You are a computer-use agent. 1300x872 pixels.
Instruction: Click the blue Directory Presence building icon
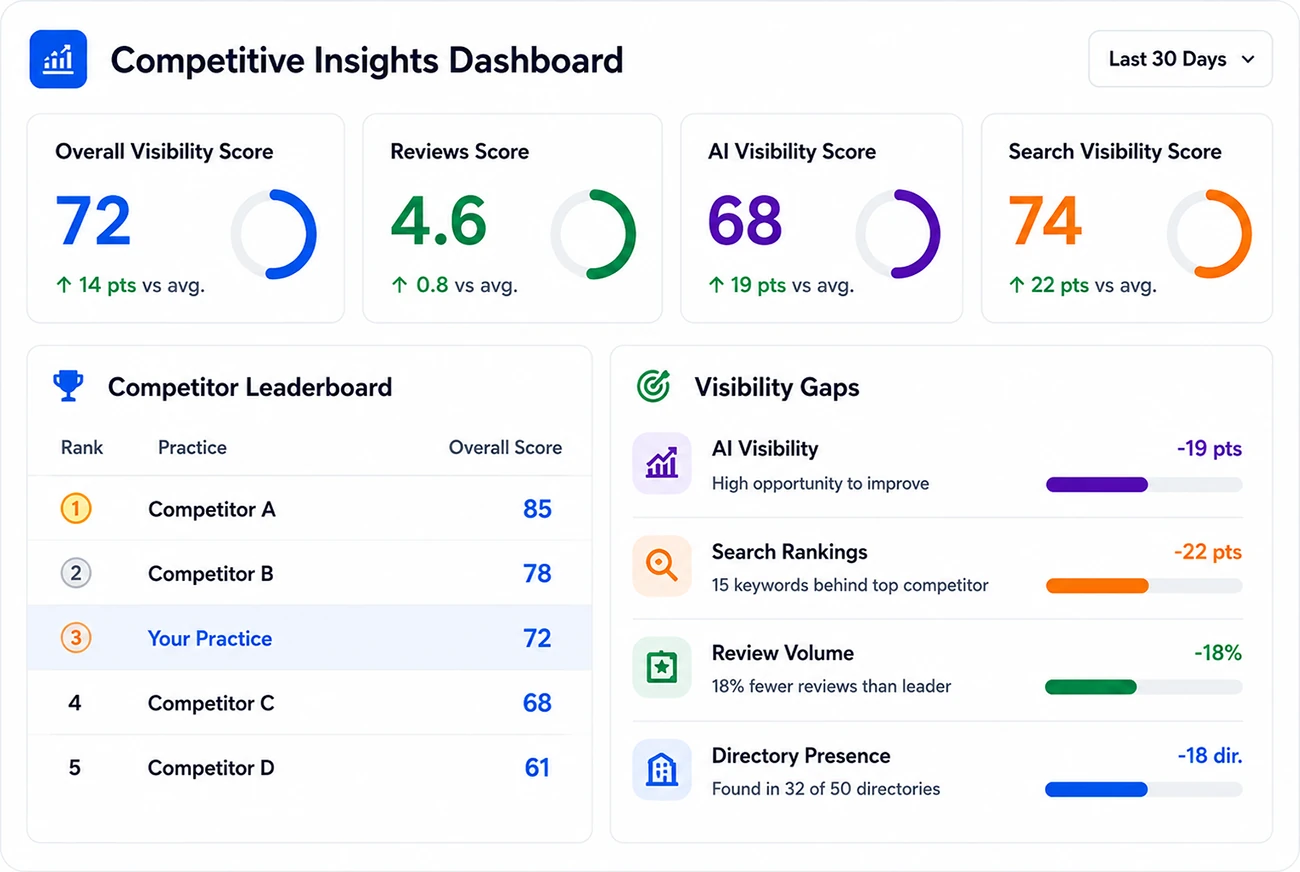pyautogui.click(x=662, y=769)
